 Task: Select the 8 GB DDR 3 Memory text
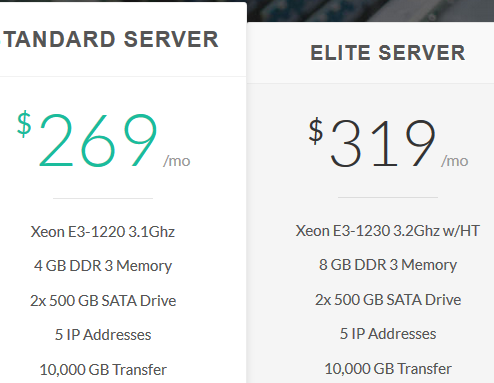pos(388,265)
